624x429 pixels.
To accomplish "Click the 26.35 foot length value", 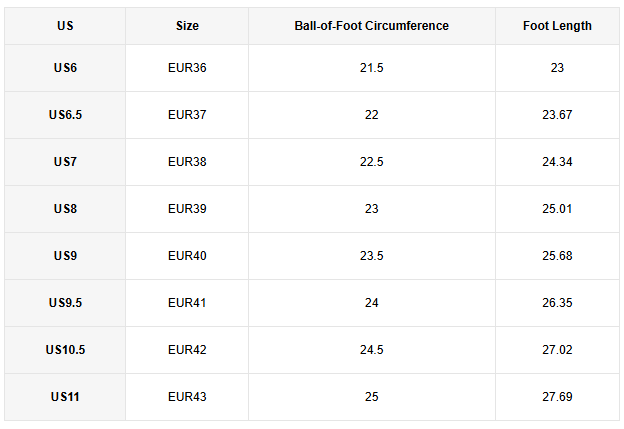I will tap(557, 303).
